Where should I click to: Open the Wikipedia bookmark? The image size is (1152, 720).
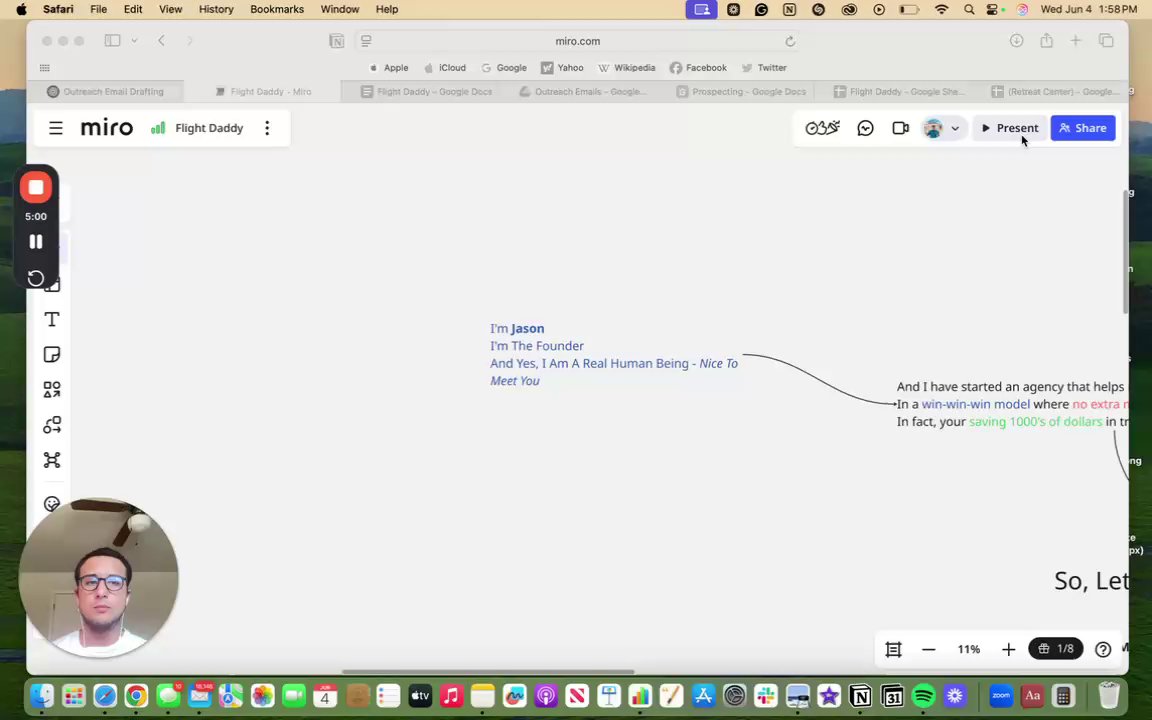[627, 68]
